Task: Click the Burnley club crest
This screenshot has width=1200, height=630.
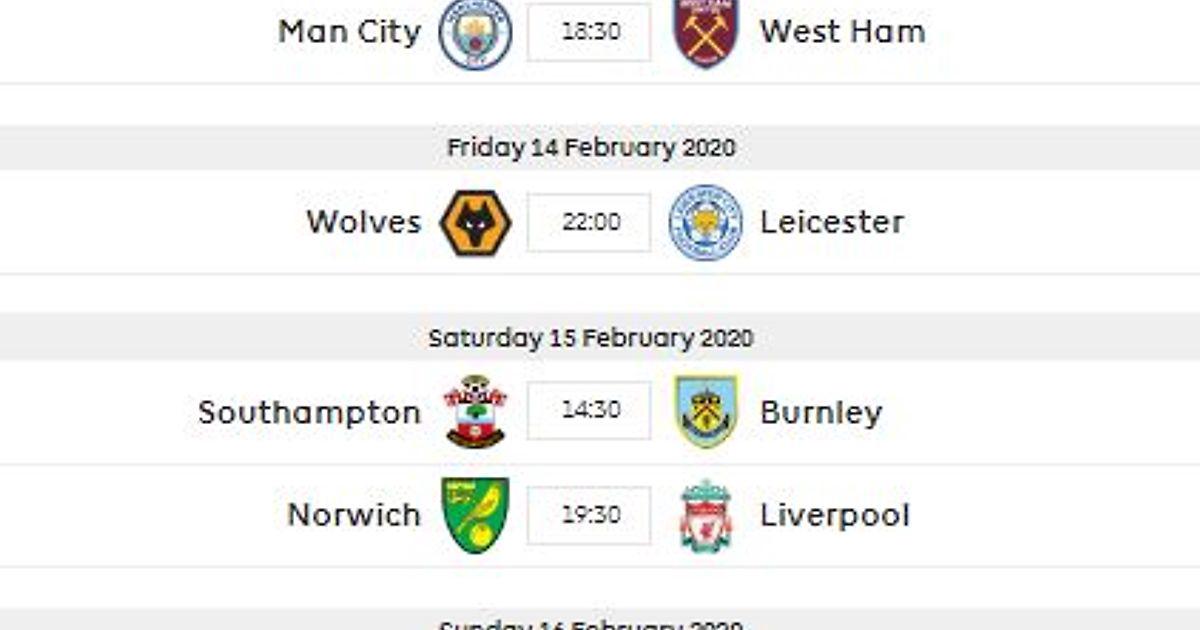Action: click(x=706, y=411)
